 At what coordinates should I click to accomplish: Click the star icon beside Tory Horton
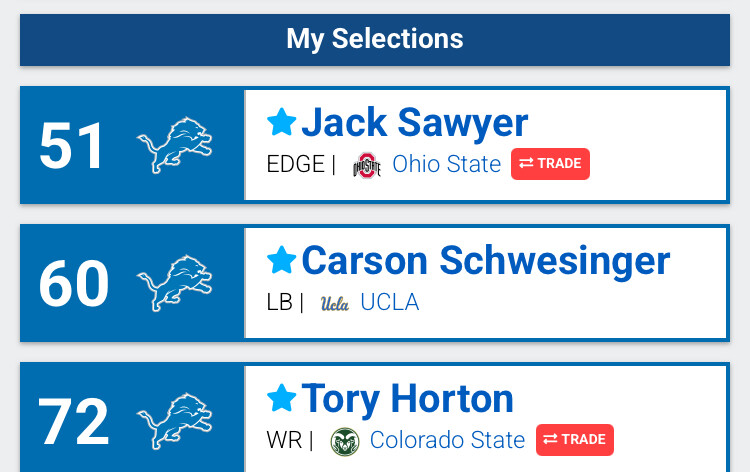point(282,399)
